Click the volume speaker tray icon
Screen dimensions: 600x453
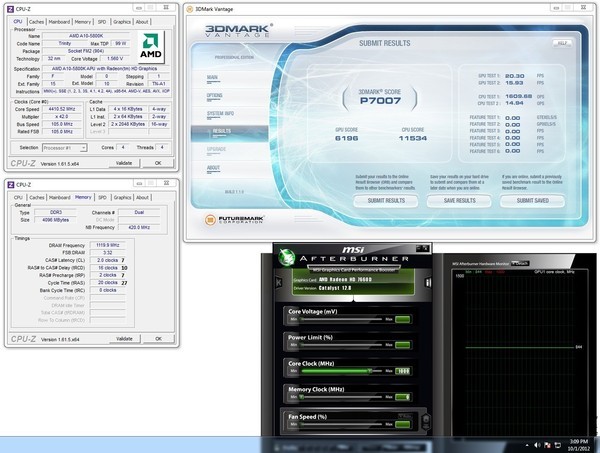537,445
